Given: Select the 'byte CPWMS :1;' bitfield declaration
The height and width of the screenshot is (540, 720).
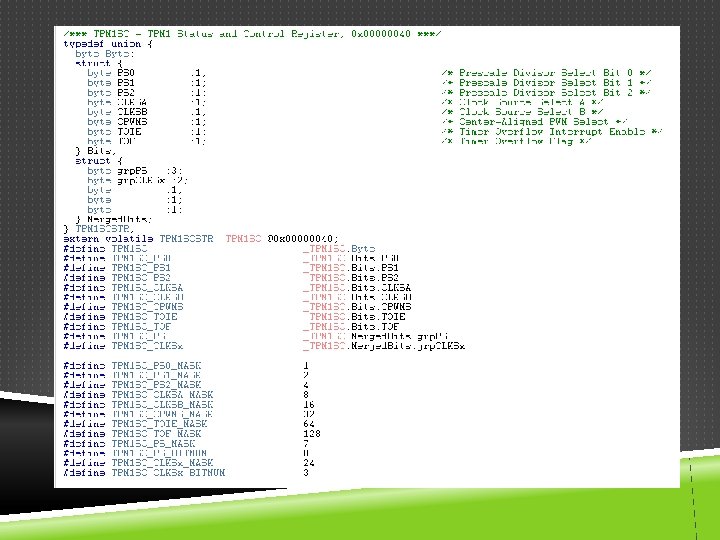Looking at the screenshot, I should (146, 122).
